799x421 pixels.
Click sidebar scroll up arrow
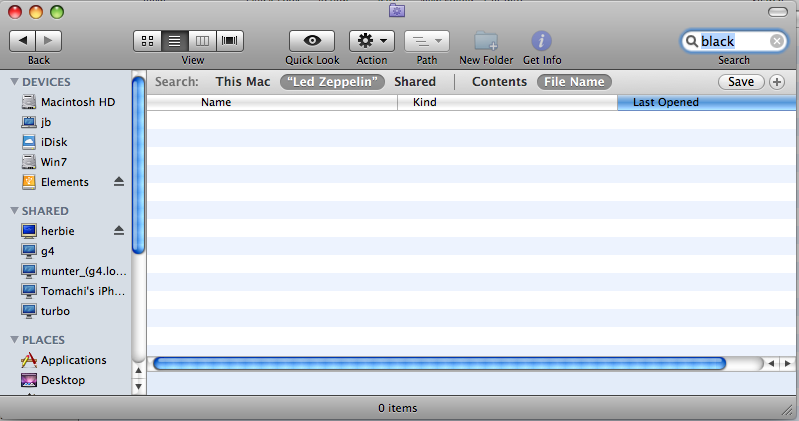[x=139, y=371]
